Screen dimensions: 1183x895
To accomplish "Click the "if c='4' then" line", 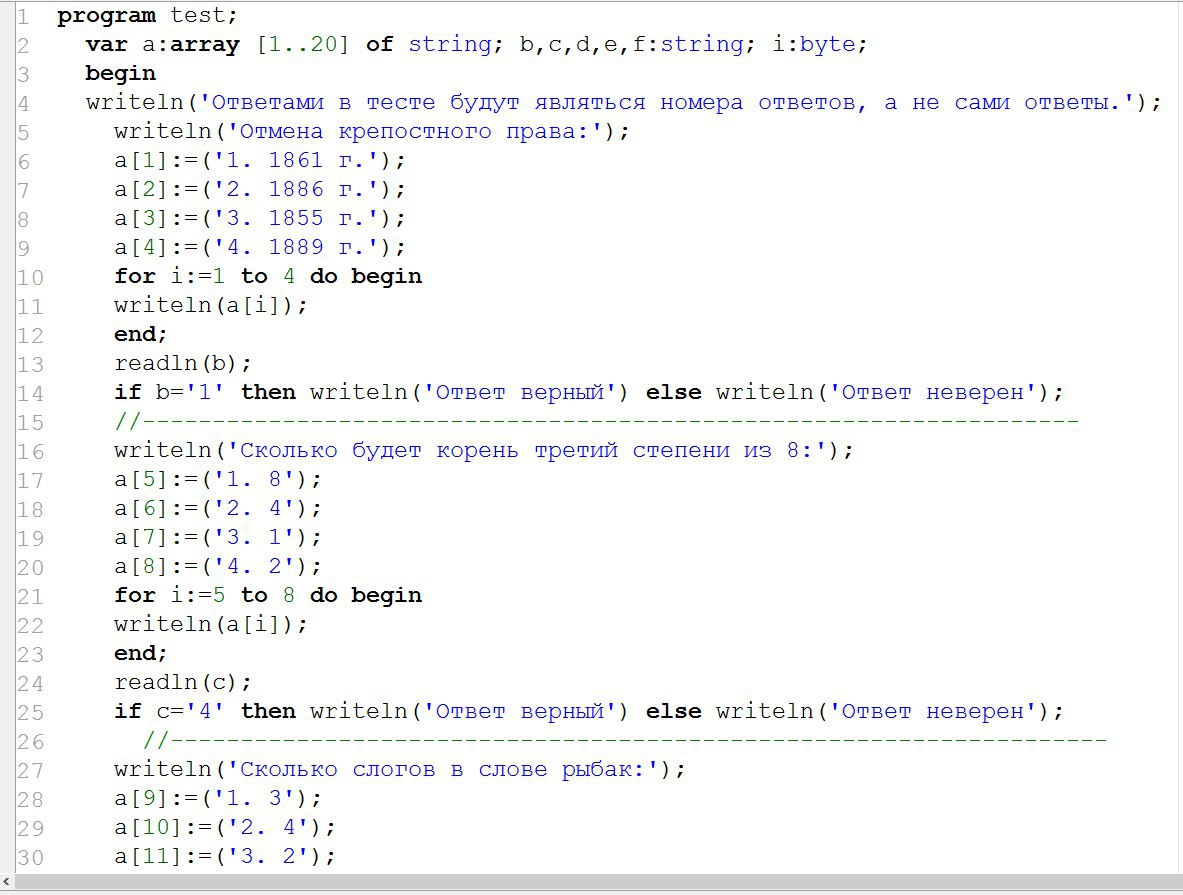I will (588, 712).
